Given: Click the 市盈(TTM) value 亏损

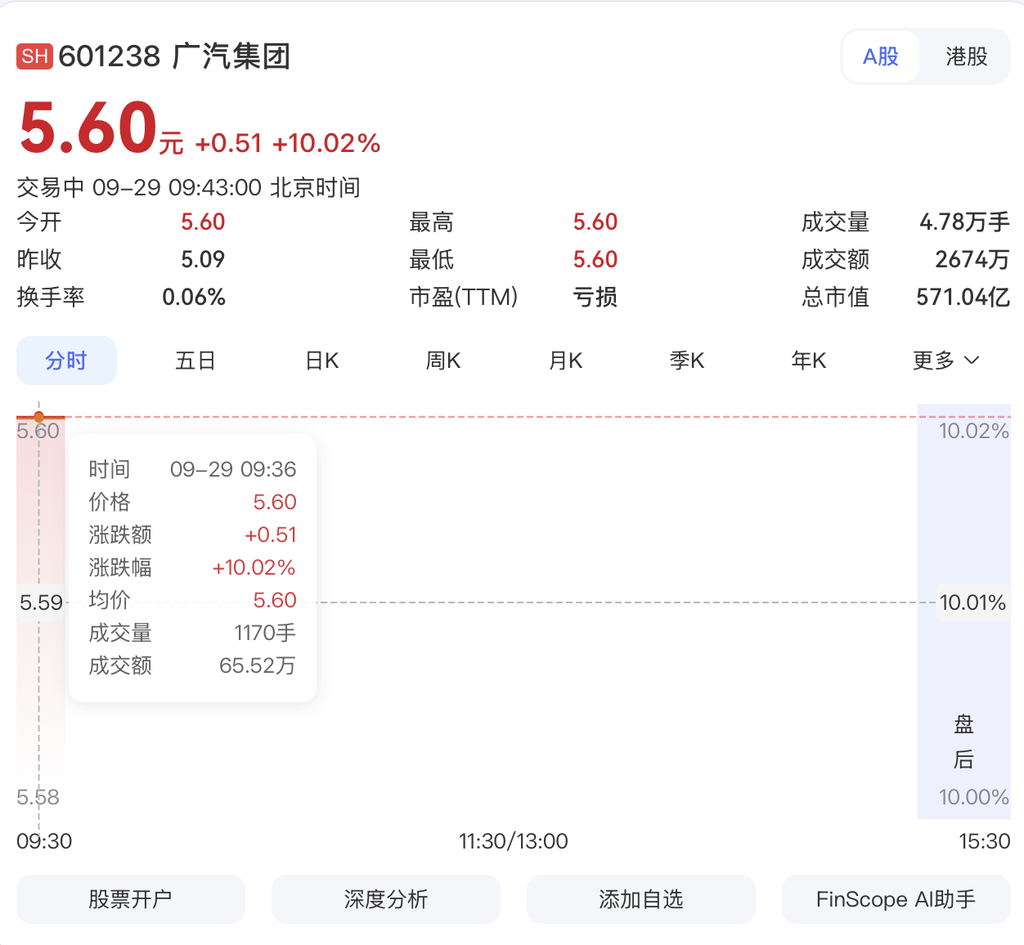Looking at the screenshot, I should click(x=595, y=297).
